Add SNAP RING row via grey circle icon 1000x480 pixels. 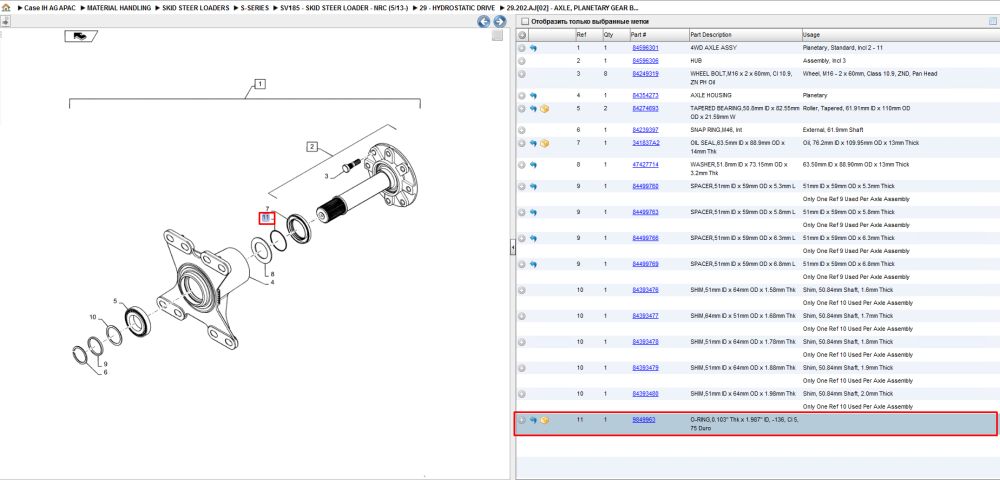522,130
